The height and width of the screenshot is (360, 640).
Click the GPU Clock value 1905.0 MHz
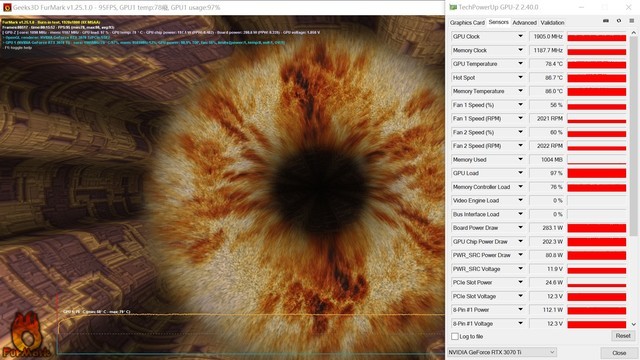[547, 36]
